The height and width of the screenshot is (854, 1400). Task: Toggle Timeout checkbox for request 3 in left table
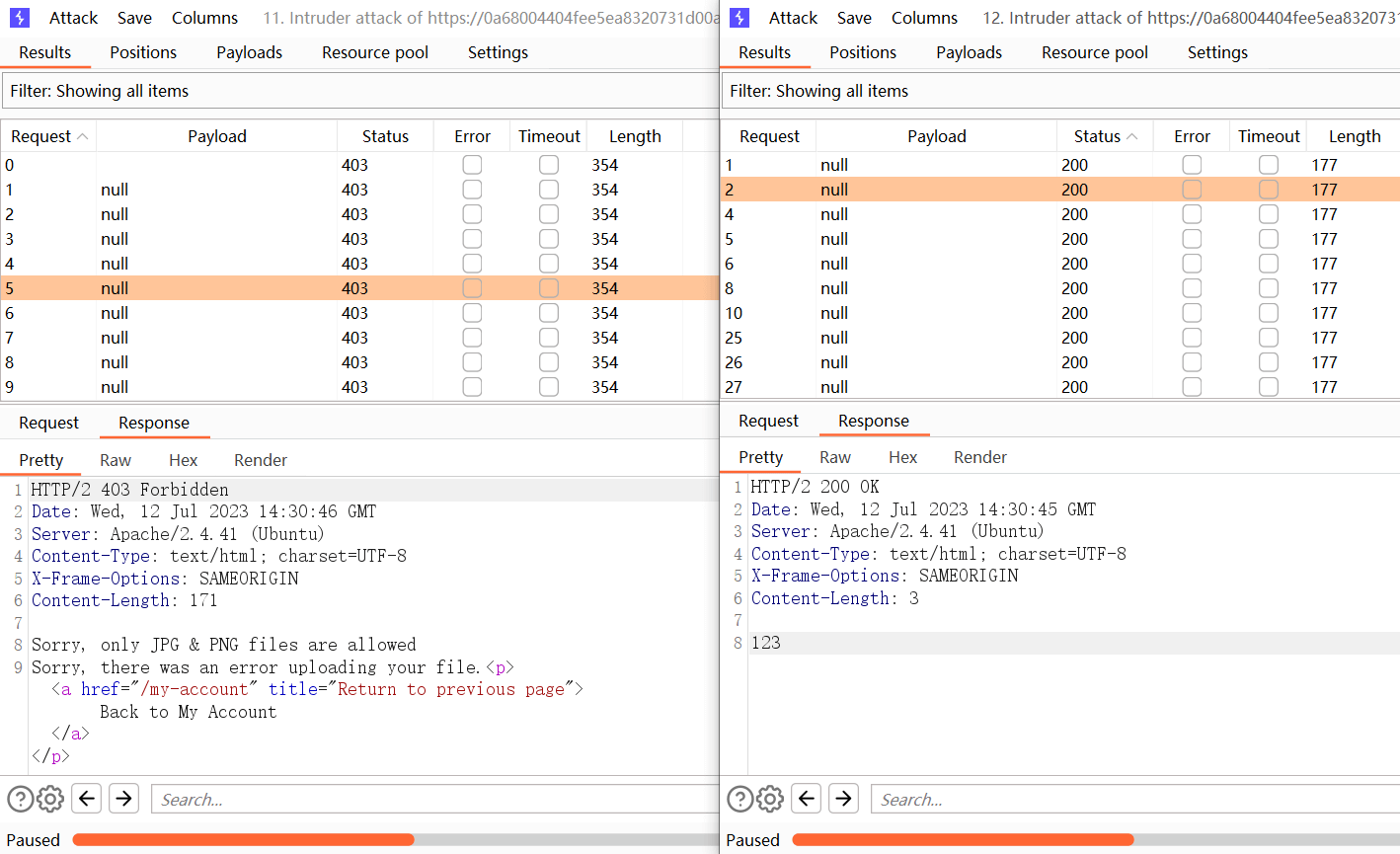[x=549, y=239]
